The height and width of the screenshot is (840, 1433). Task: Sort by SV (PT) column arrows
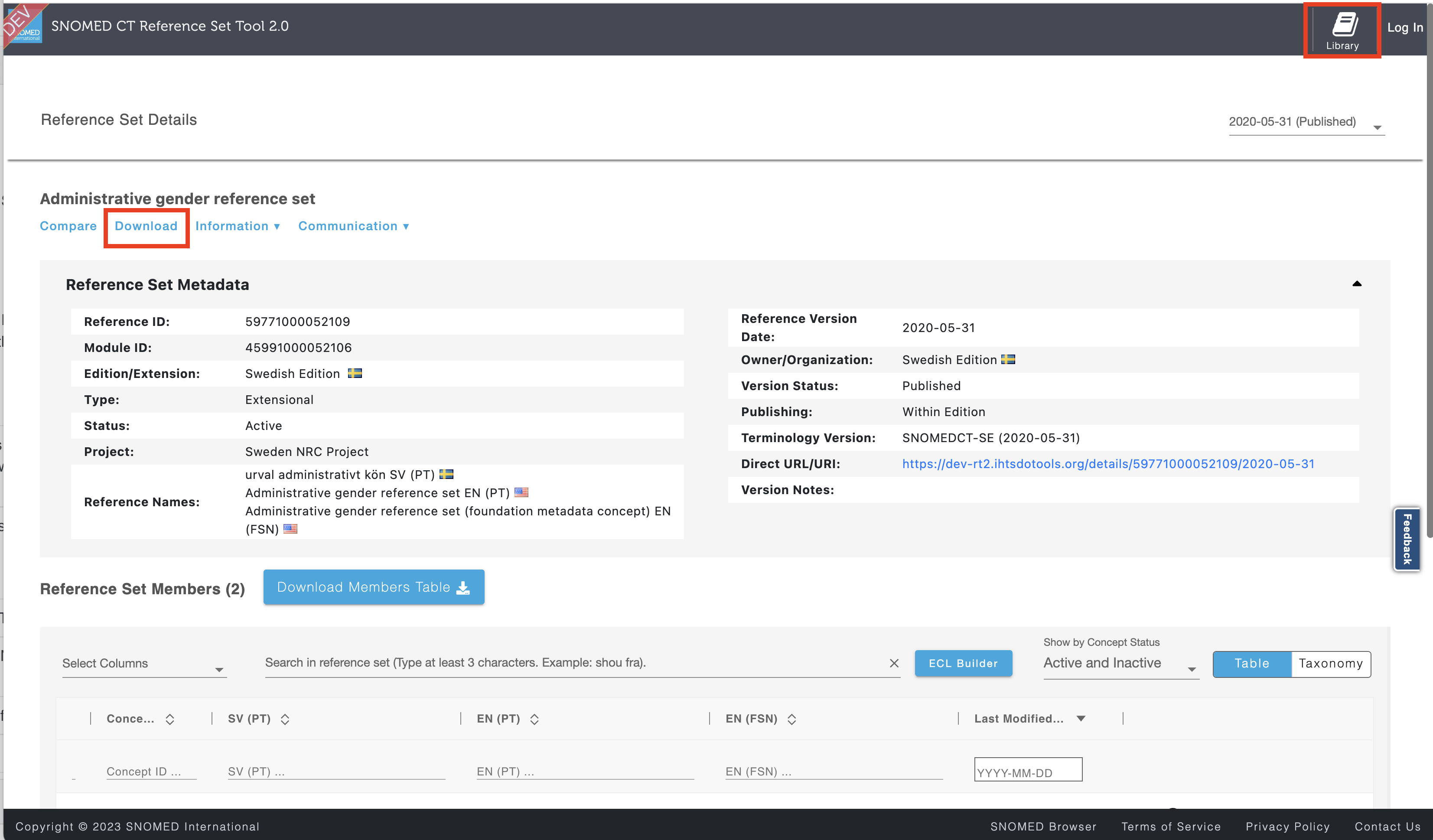285,720
